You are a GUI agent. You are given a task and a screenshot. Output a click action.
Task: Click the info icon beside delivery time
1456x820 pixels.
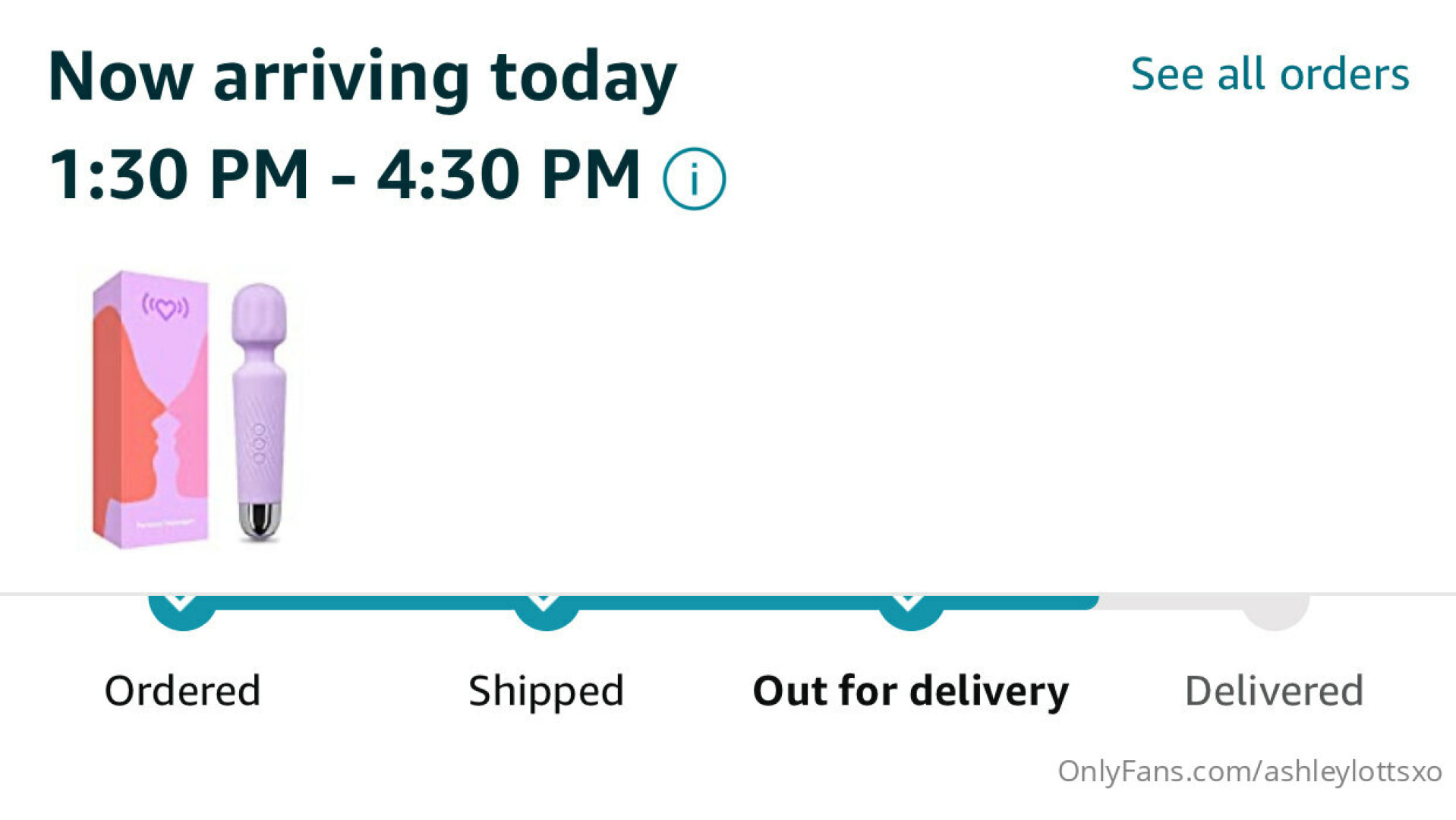[x=694, y=178]
